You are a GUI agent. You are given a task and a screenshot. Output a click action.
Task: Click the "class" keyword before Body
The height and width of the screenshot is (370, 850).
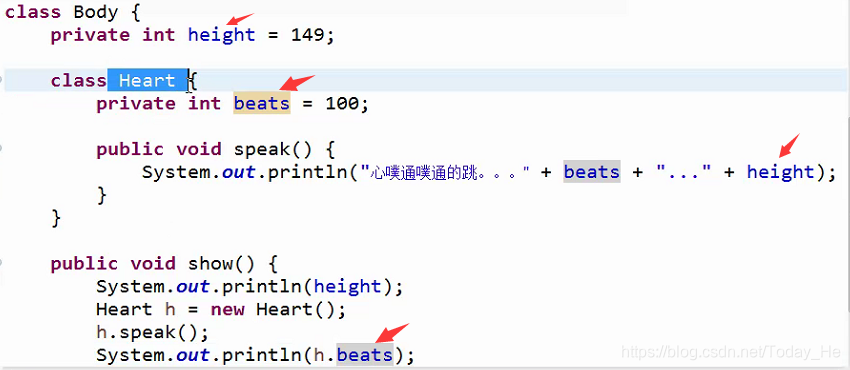point(33,12)
